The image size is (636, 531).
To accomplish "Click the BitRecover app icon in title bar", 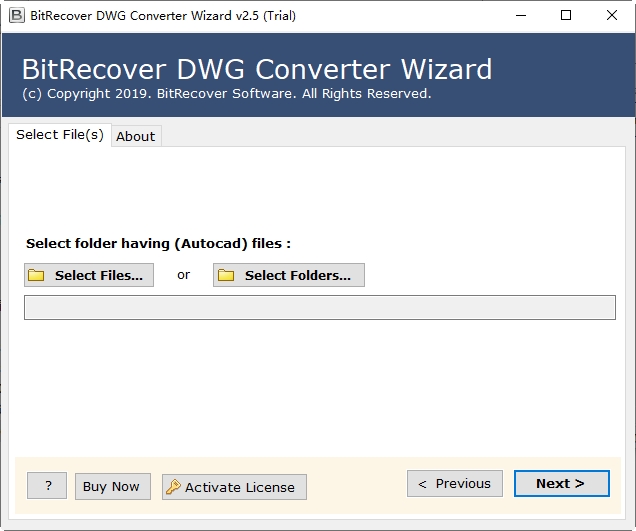I will 17,15.
